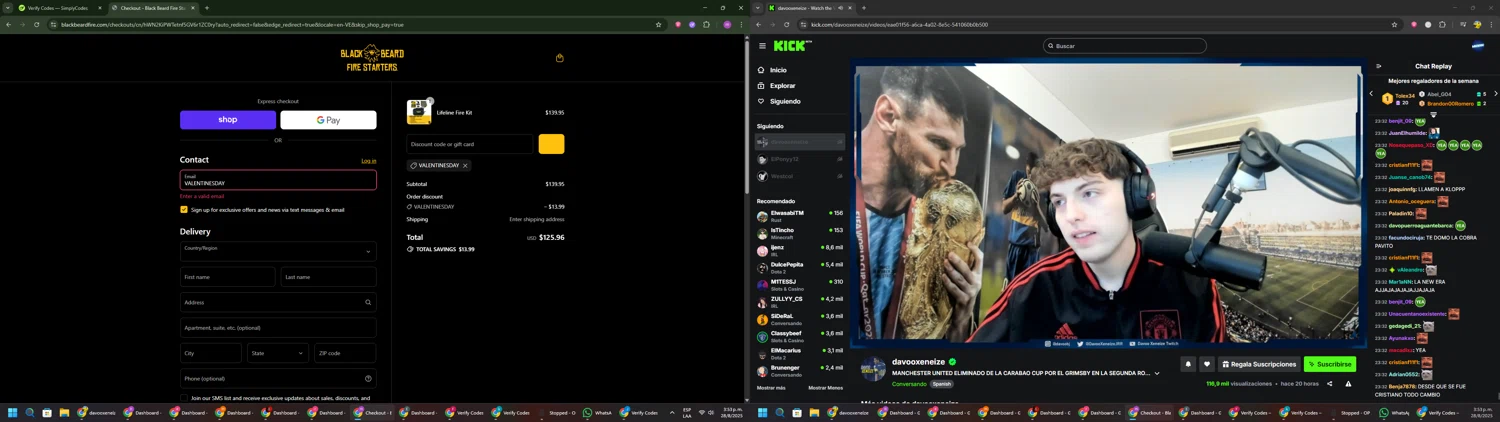Collapse the Chat Replay panel
The height and width of the screenshot is (422, 1500).
coord(1379,66)
